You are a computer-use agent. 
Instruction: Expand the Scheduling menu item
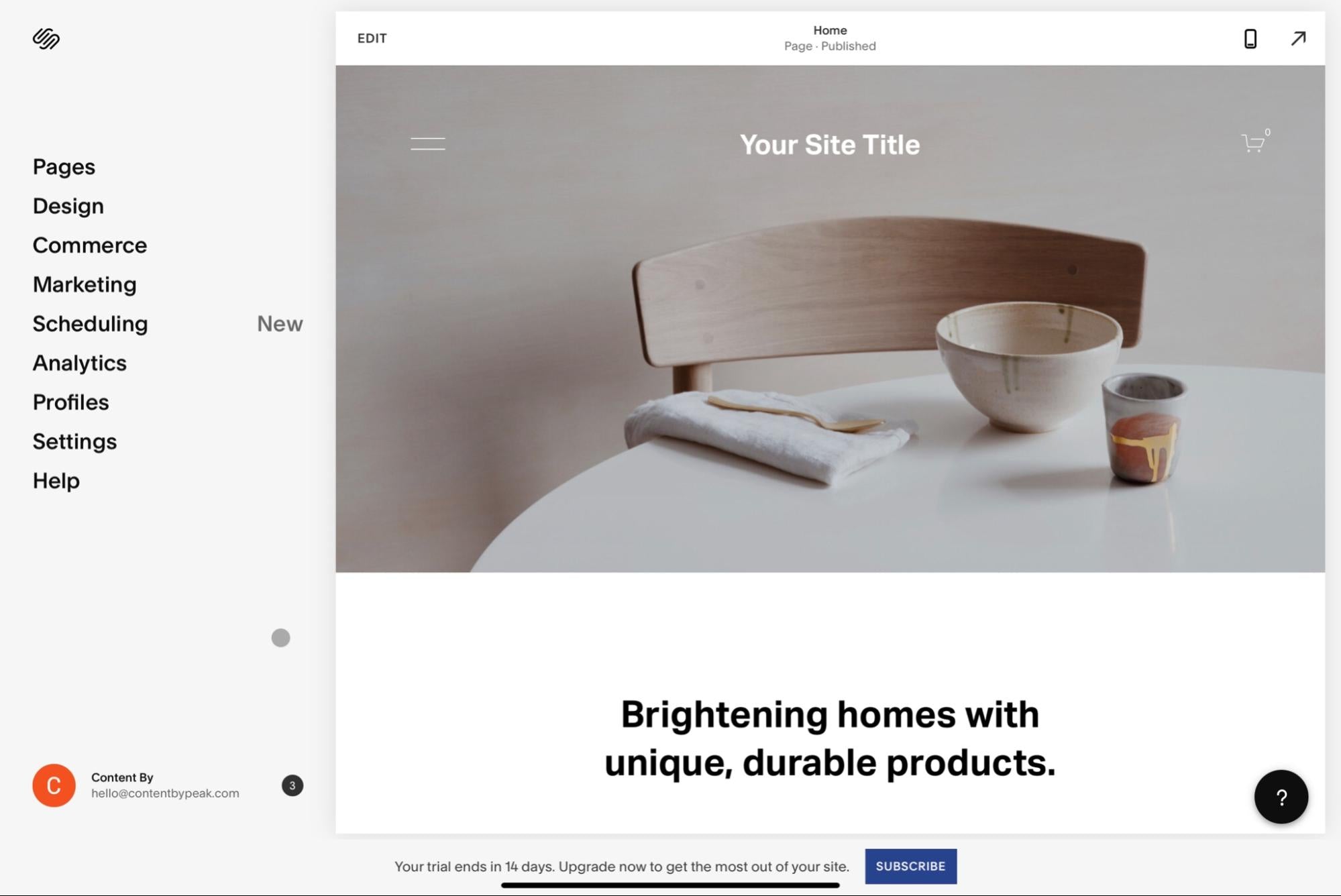[90, 323]
